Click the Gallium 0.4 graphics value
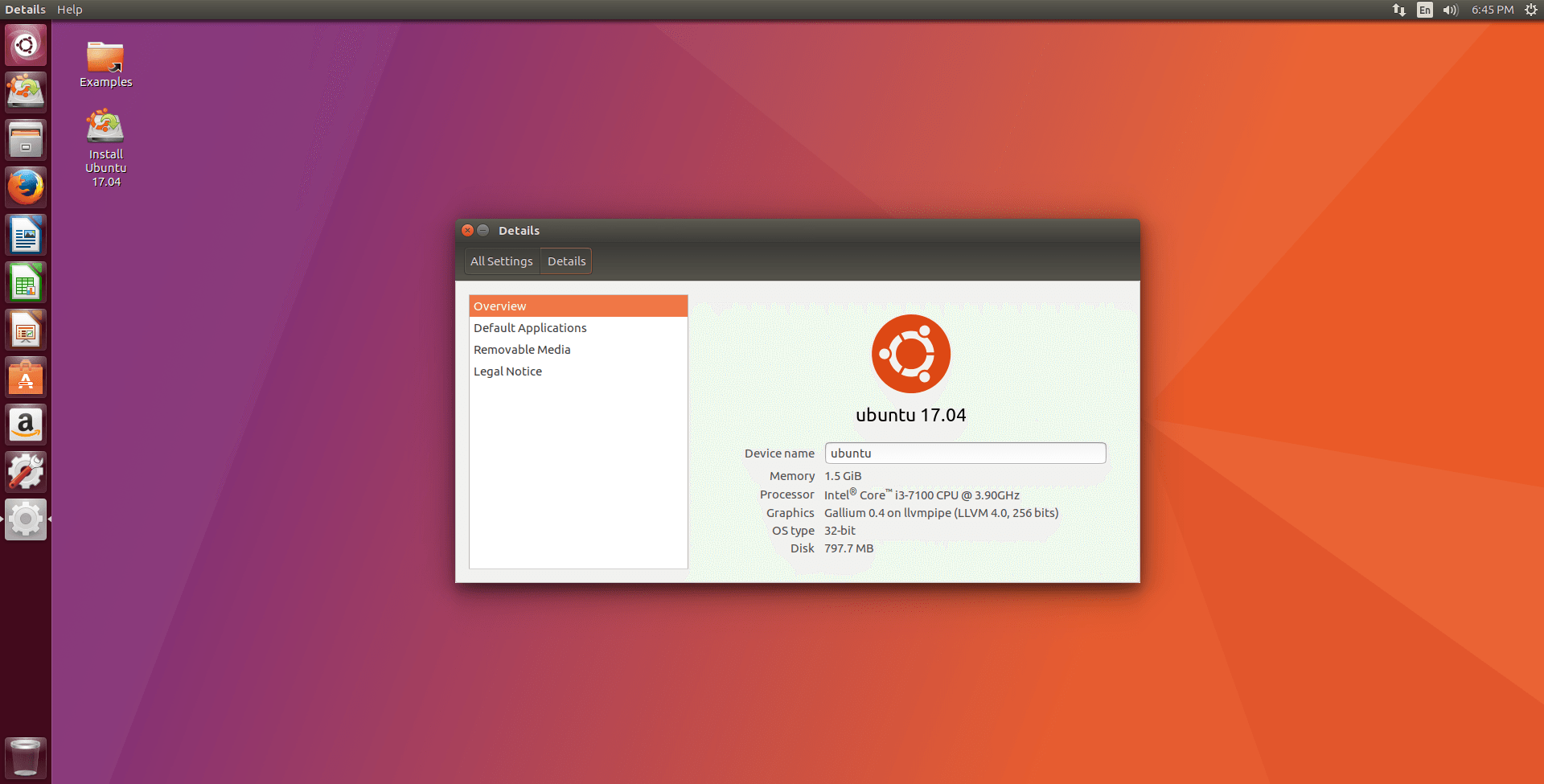Image resolution: width=1544 pixels, height=784 pixels. coord(941,513)
